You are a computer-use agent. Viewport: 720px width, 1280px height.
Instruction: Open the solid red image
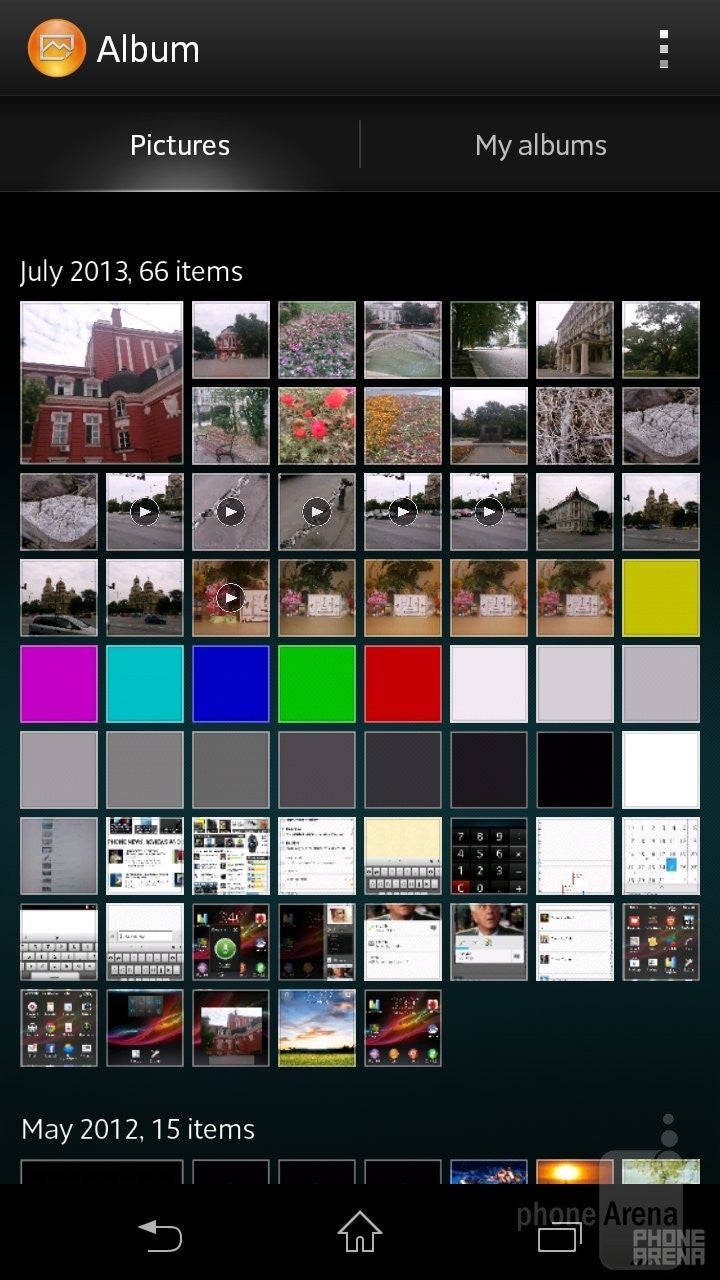(x=403, y=684)
